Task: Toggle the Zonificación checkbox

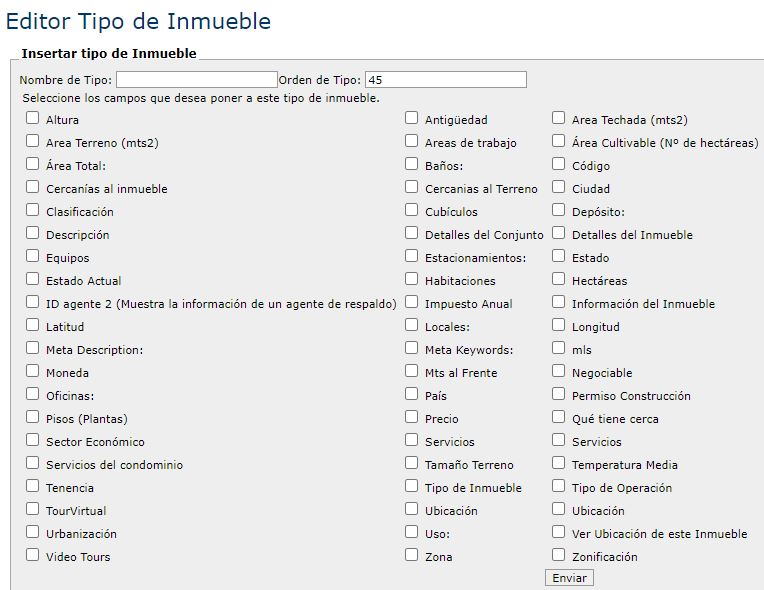Action: (559, 556)
